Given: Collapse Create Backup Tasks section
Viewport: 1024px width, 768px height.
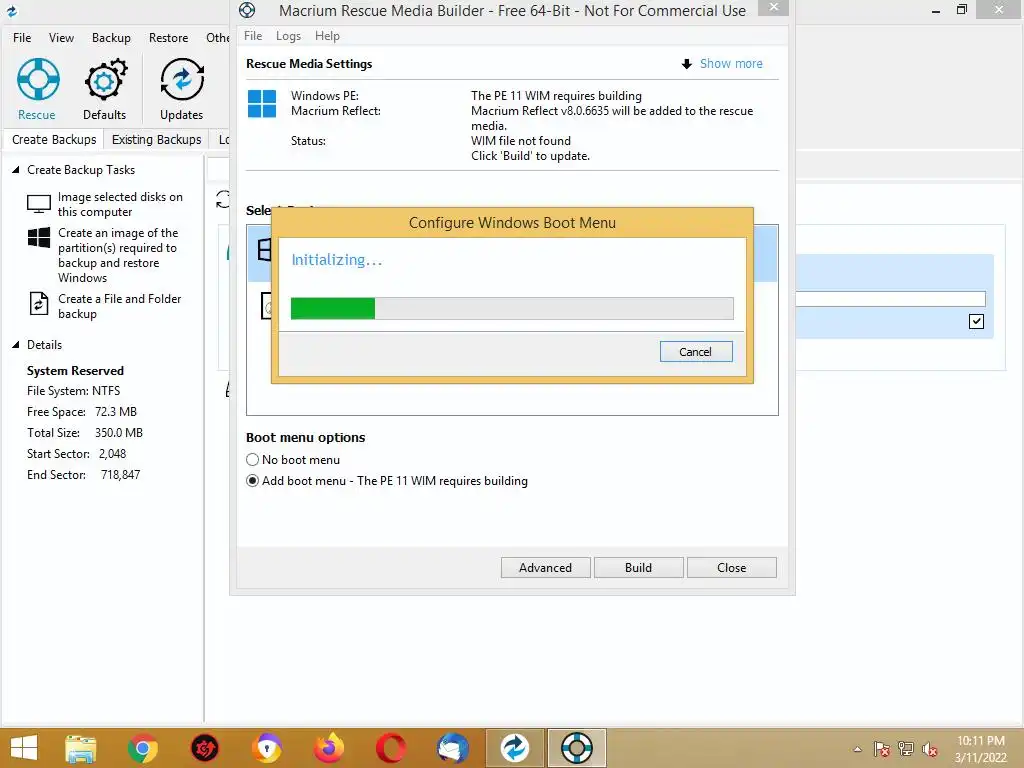Looking at the screenshot, I should point(16,170).
